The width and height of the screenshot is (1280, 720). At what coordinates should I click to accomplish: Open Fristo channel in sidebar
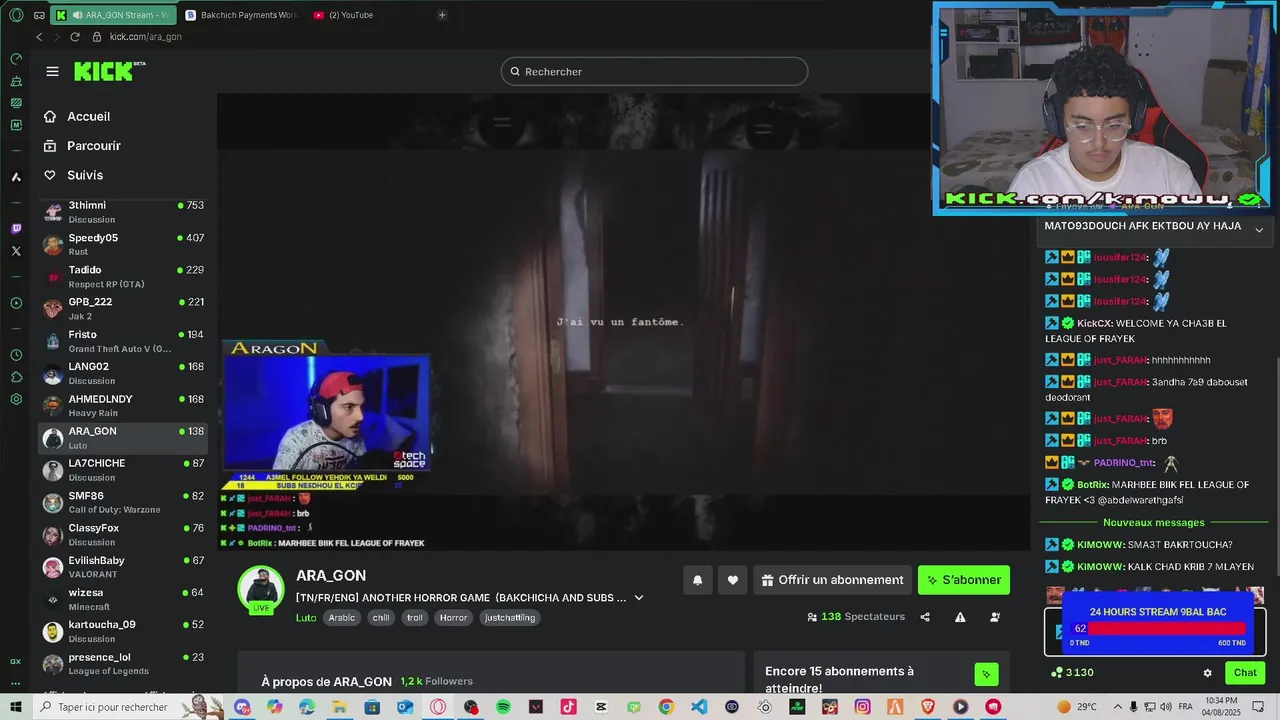(123, 341)
